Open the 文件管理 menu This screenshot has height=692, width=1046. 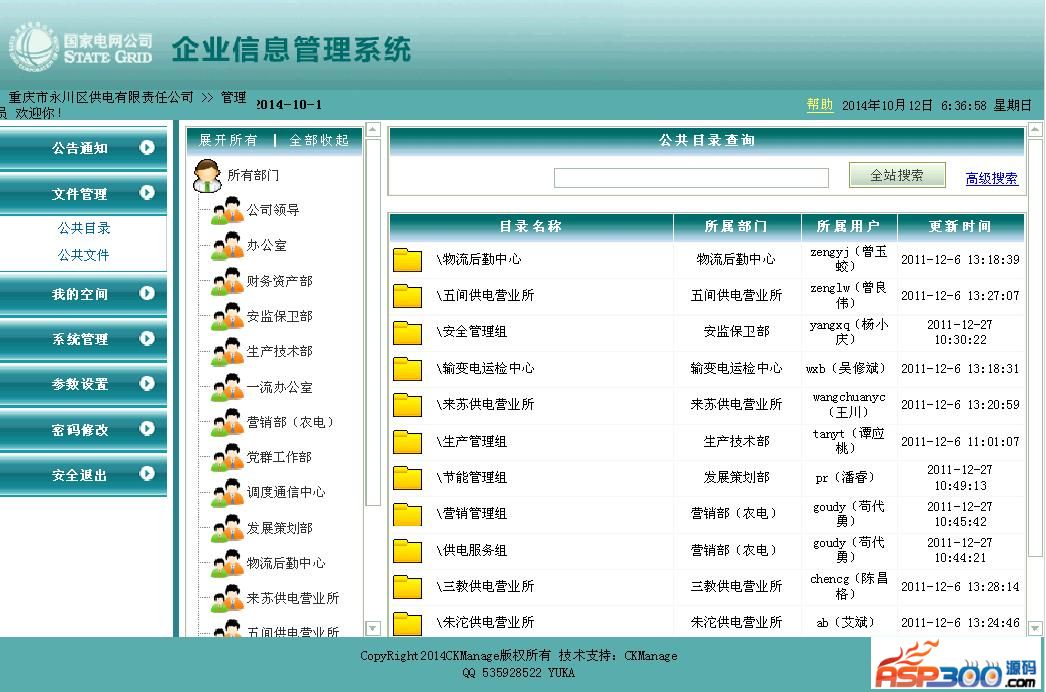tap(83, 194)
